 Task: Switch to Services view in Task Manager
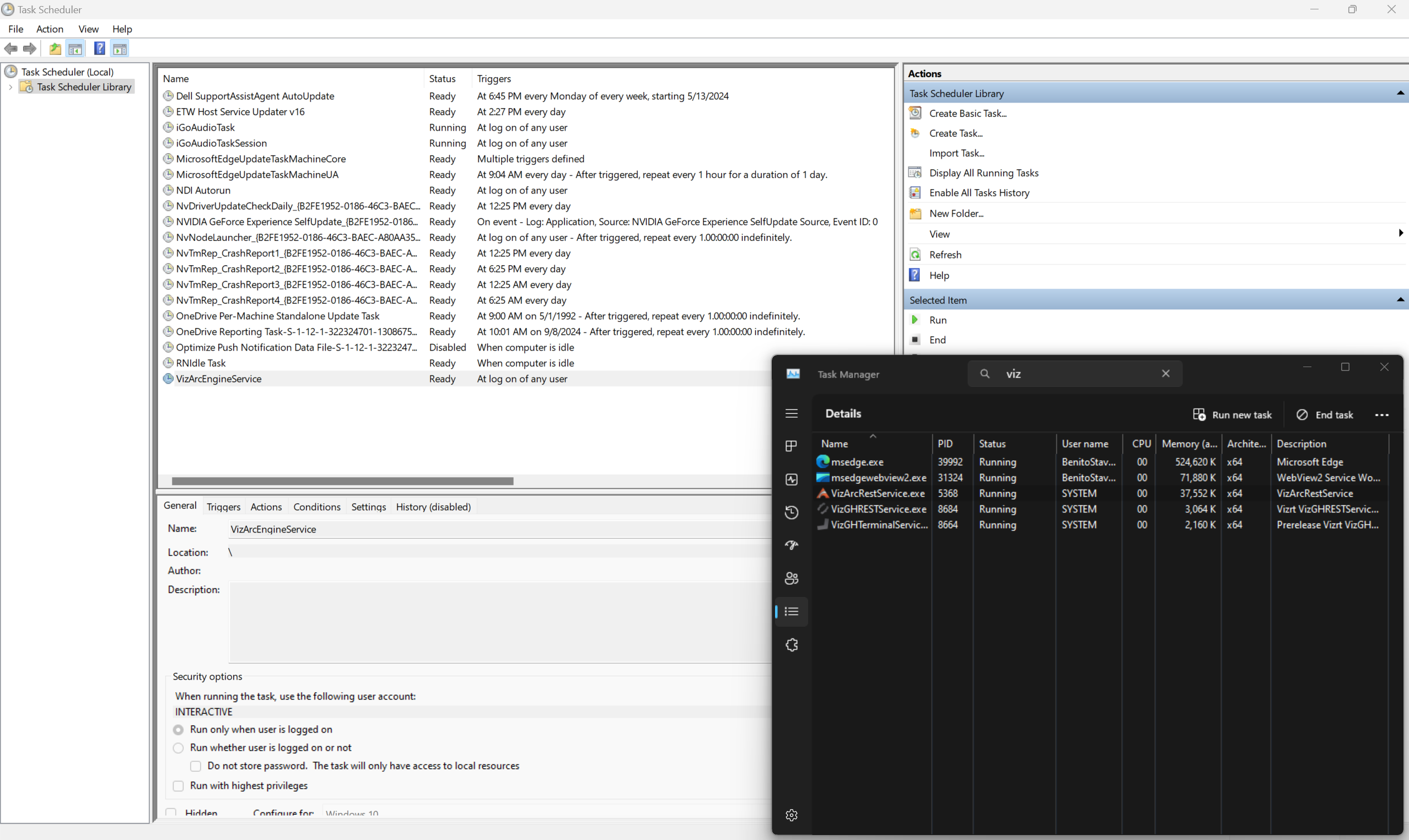pos(792,645)
